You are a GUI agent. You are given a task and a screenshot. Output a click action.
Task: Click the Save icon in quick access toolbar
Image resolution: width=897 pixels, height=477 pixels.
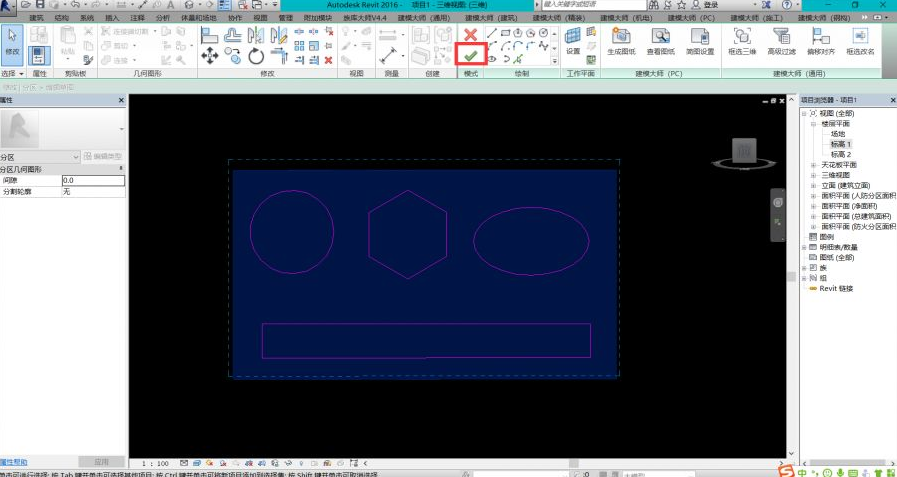(x=40, y=5)
